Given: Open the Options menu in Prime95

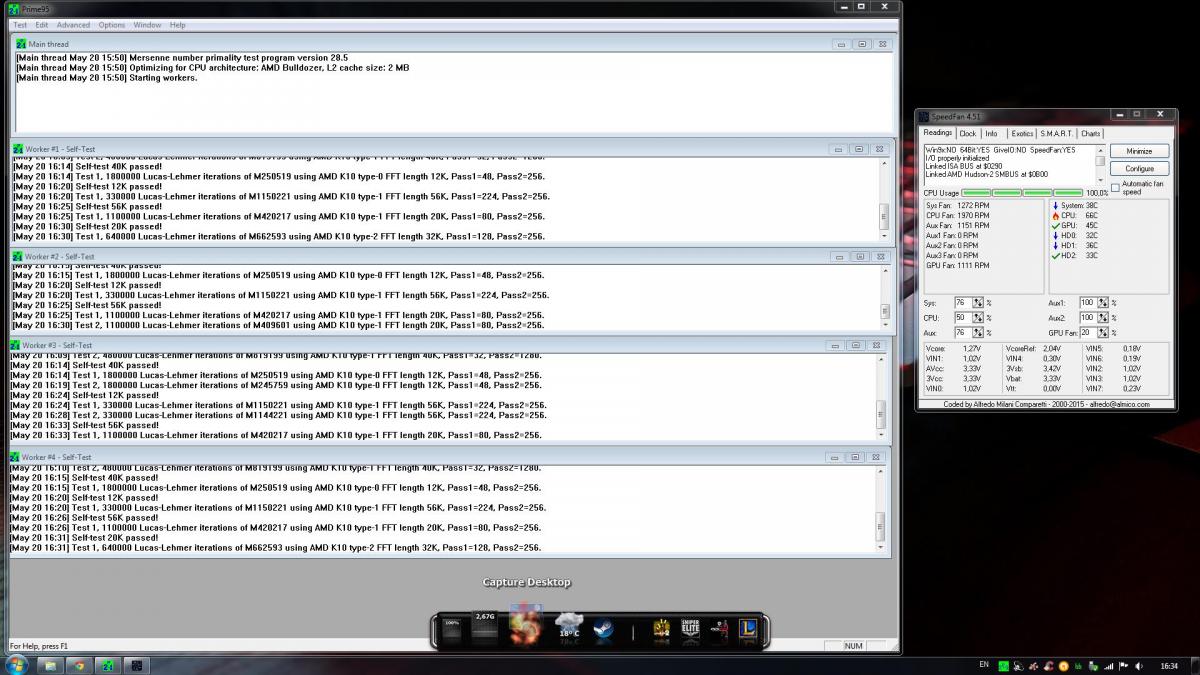Looking at the screenshot, I should (112, 25).
